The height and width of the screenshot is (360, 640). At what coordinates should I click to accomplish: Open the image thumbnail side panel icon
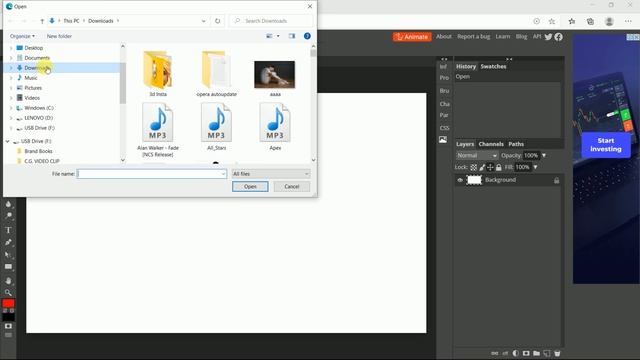pyautogui.click(x=443, y=140)
